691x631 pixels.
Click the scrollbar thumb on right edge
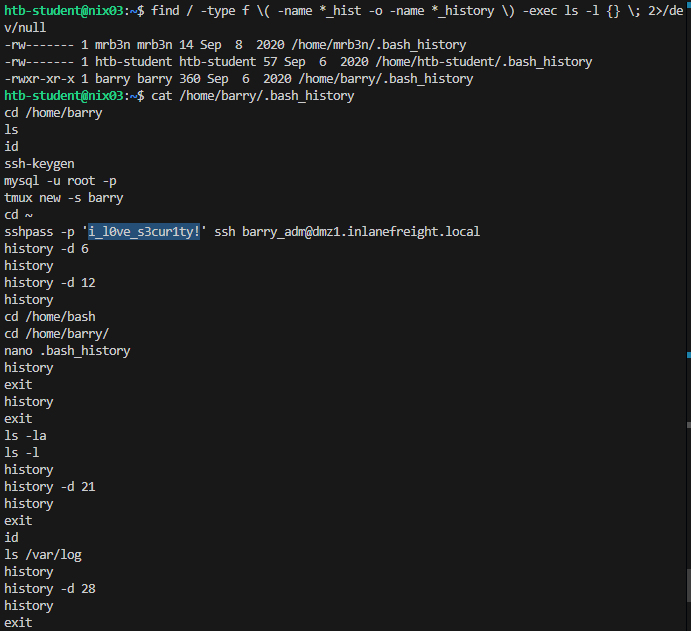click(x=689, y=586)
